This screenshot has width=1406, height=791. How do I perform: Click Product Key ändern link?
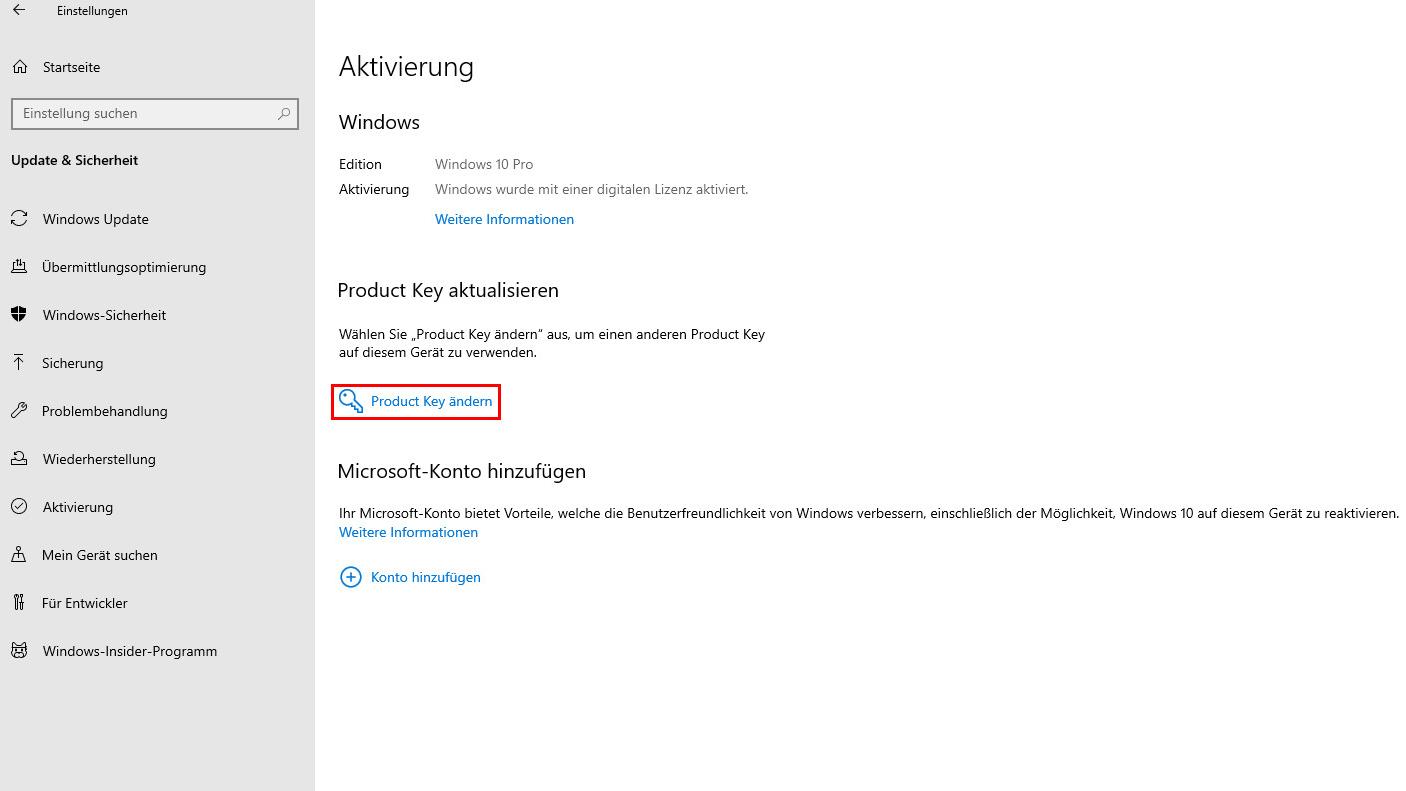click(431, 401)
